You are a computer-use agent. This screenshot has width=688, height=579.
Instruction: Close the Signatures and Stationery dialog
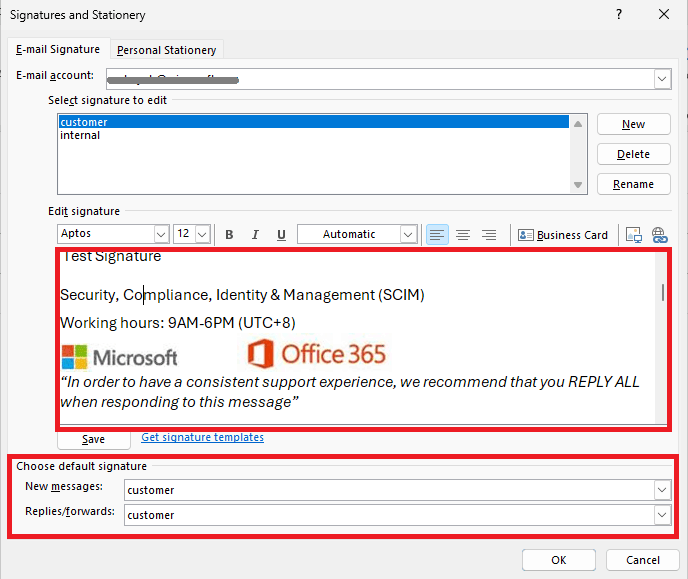[664, 14]
